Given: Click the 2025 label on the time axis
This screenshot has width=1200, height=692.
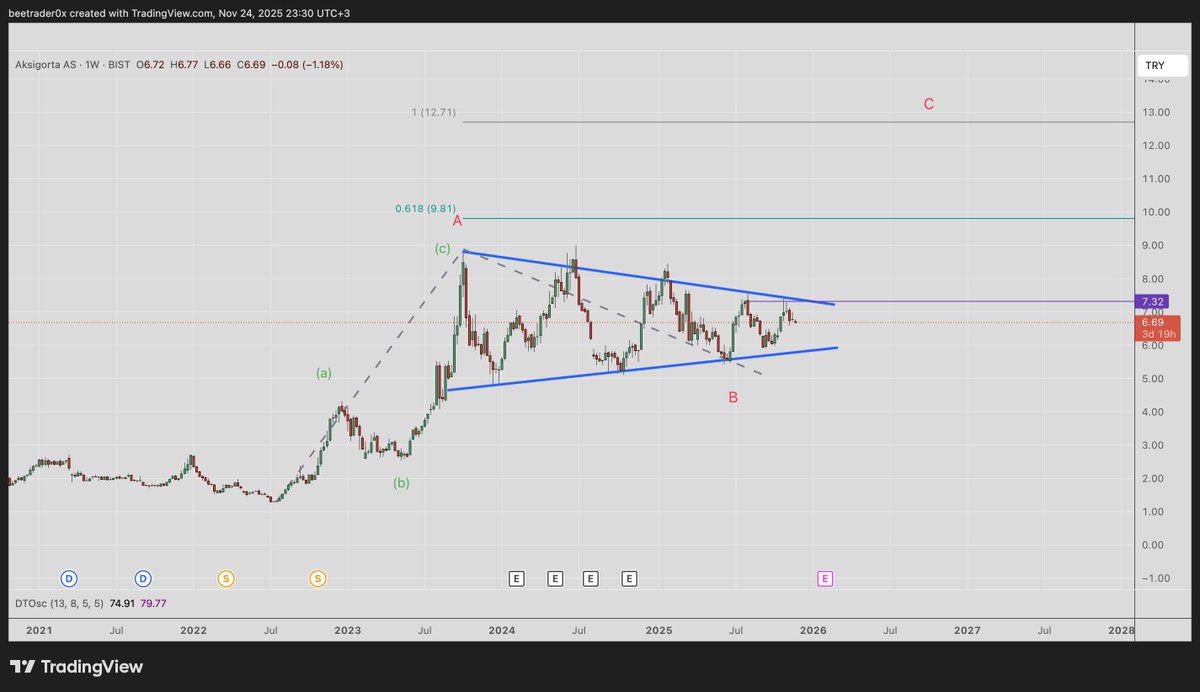Looking at the screenshot, I should pyautogui.click(x=658, y=630).
